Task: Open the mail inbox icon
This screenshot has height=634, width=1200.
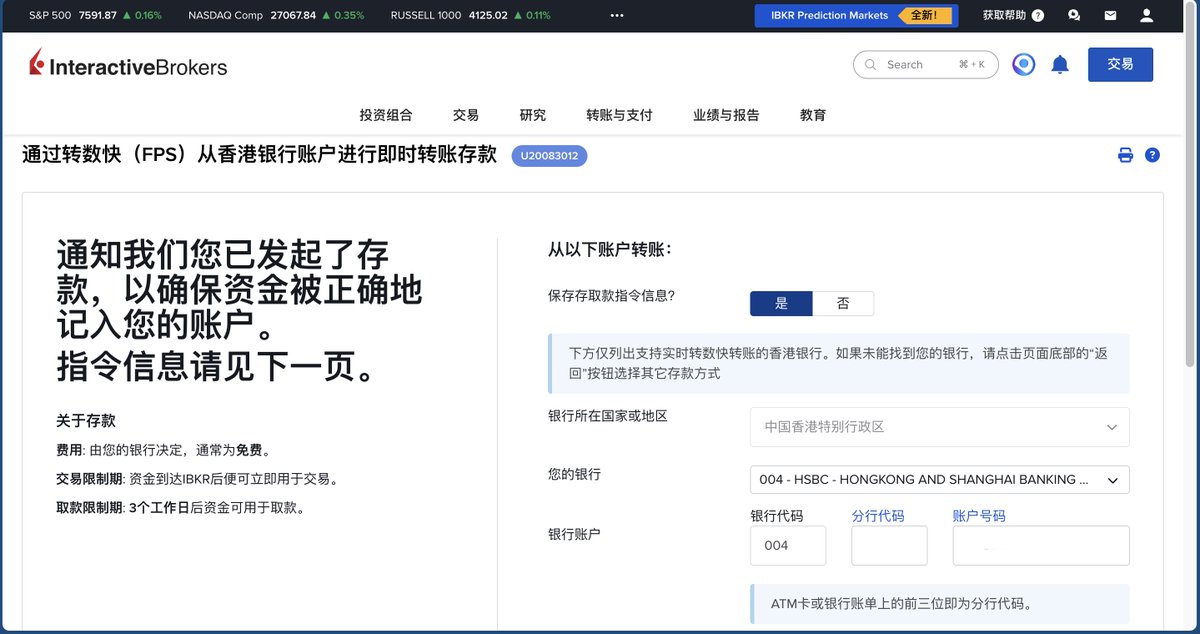Action: (x=1110, y=16)
